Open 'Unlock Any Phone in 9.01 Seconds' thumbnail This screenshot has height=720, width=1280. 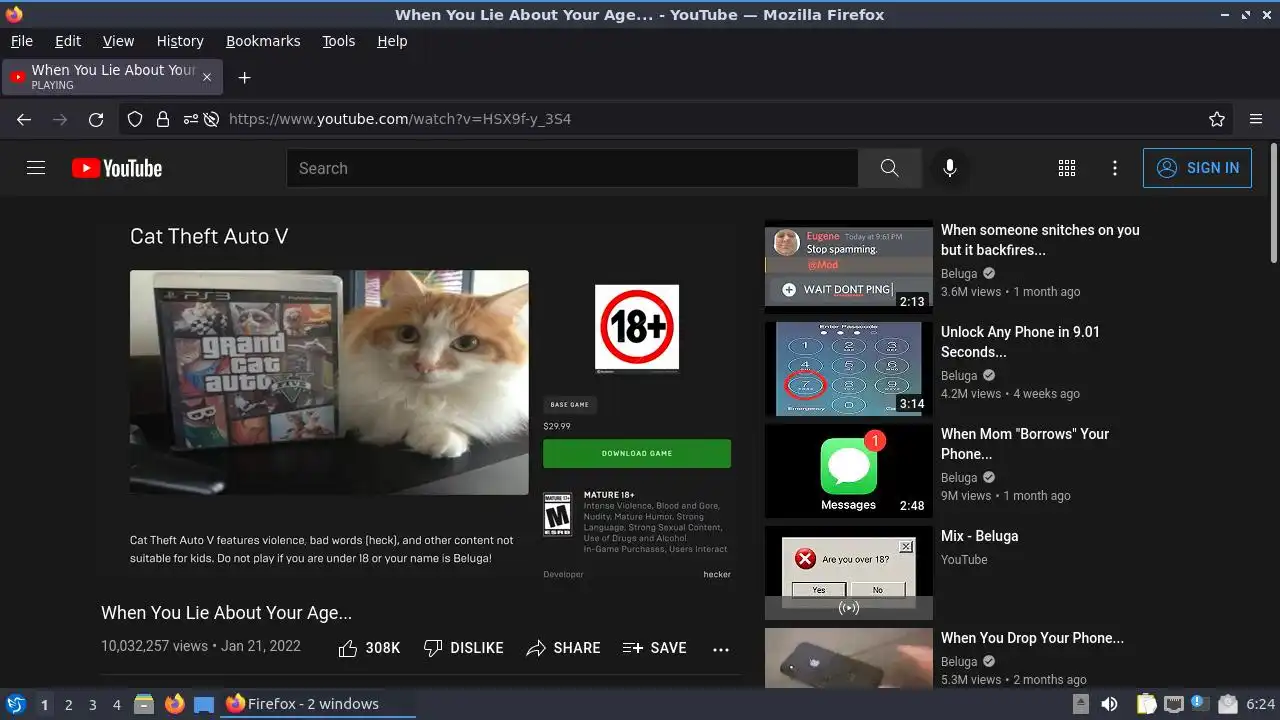[x=848, y=369]
